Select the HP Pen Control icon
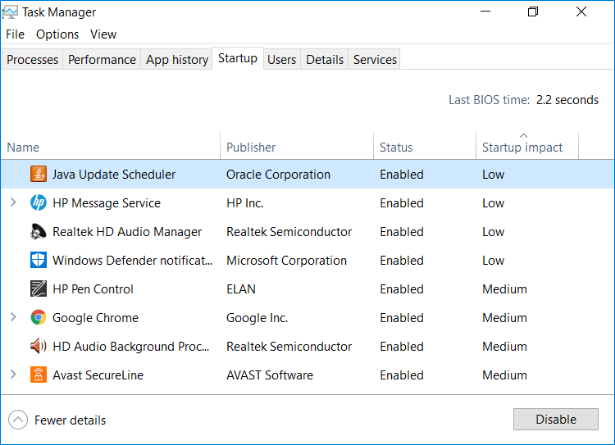Image resolution: width=615 pixels, height=445 pixels. [x=38, y=289]
